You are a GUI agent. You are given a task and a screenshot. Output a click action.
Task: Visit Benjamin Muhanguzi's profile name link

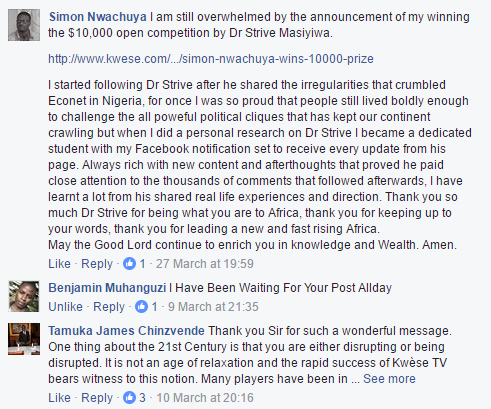pos(107,288)
